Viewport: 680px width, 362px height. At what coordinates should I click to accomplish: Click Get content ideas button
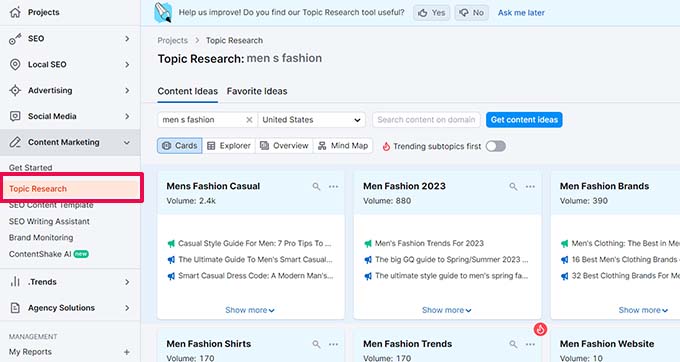pos(524,120)
